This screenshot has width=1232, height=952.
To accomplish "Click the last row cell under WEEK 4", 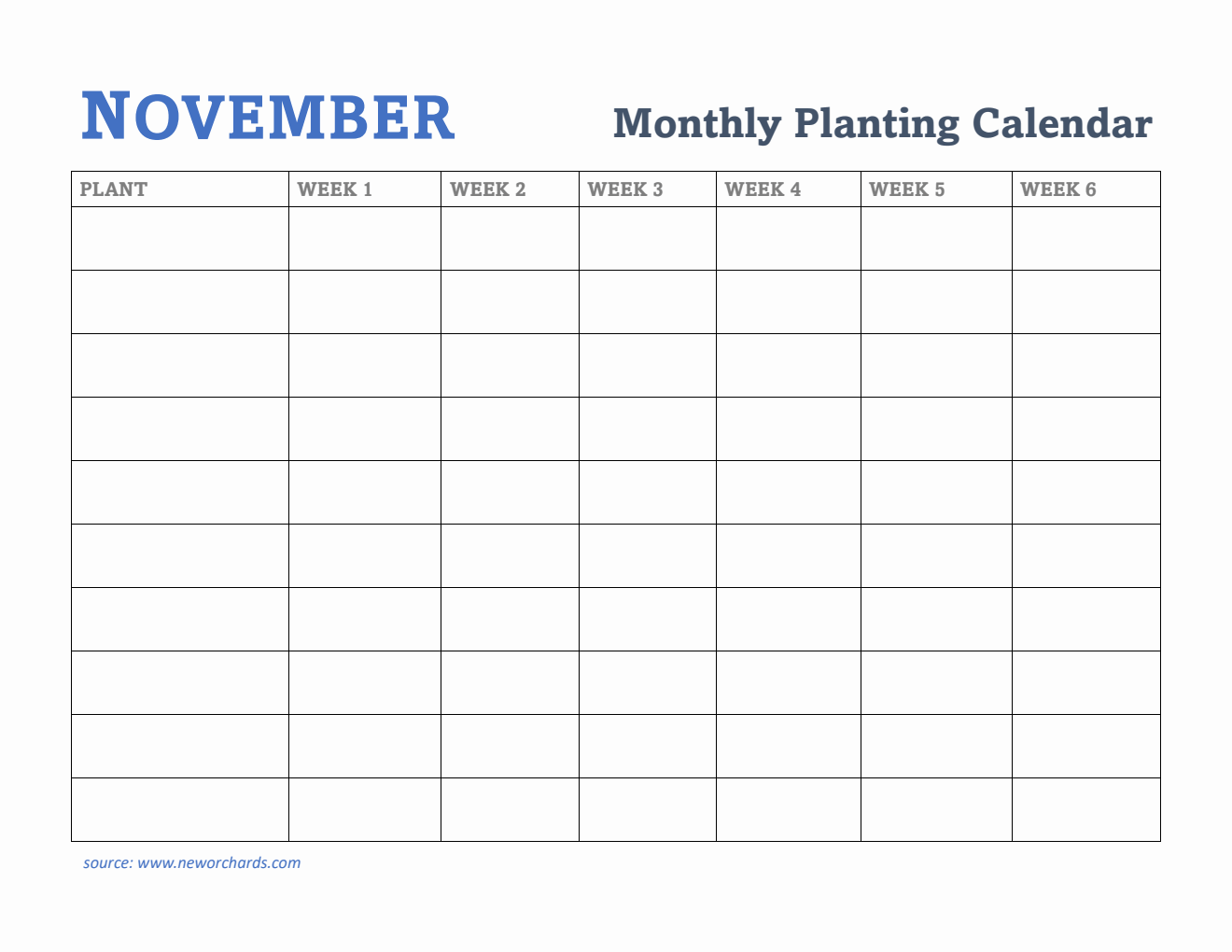I will [789, 810].
